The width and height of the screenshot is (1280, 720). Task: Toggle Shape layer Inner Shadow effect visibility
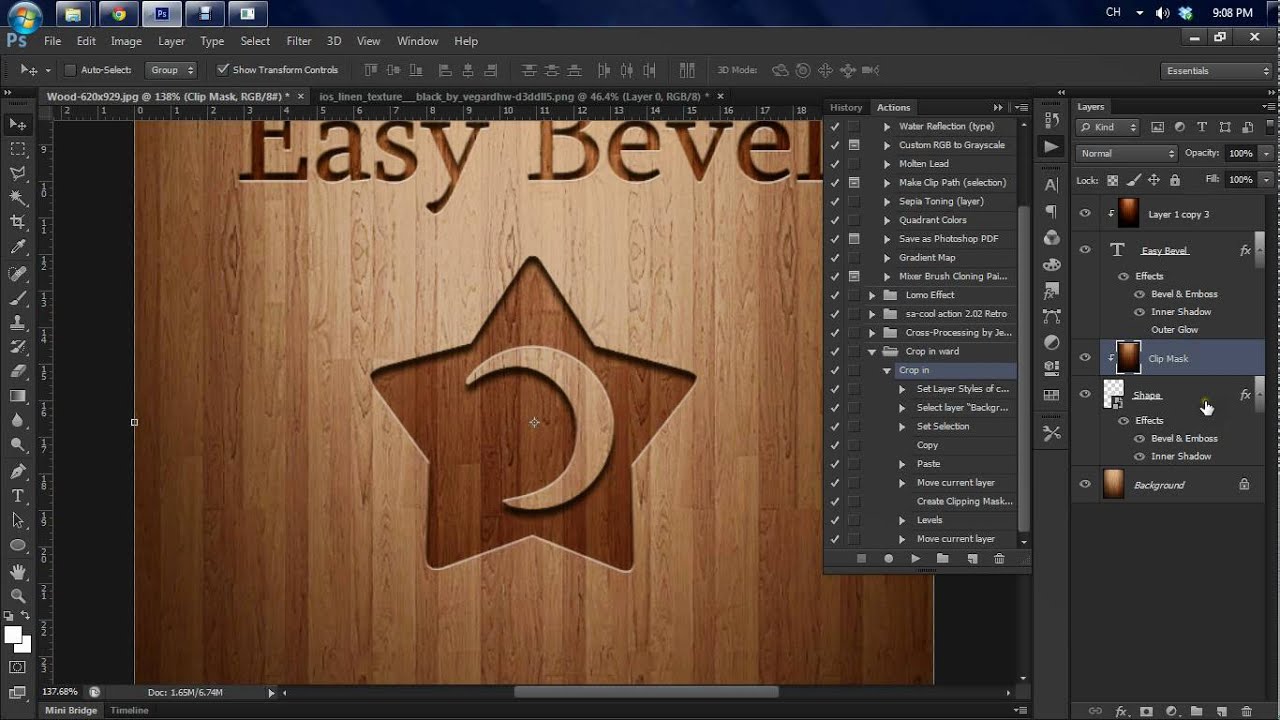tap(1139, 457)
